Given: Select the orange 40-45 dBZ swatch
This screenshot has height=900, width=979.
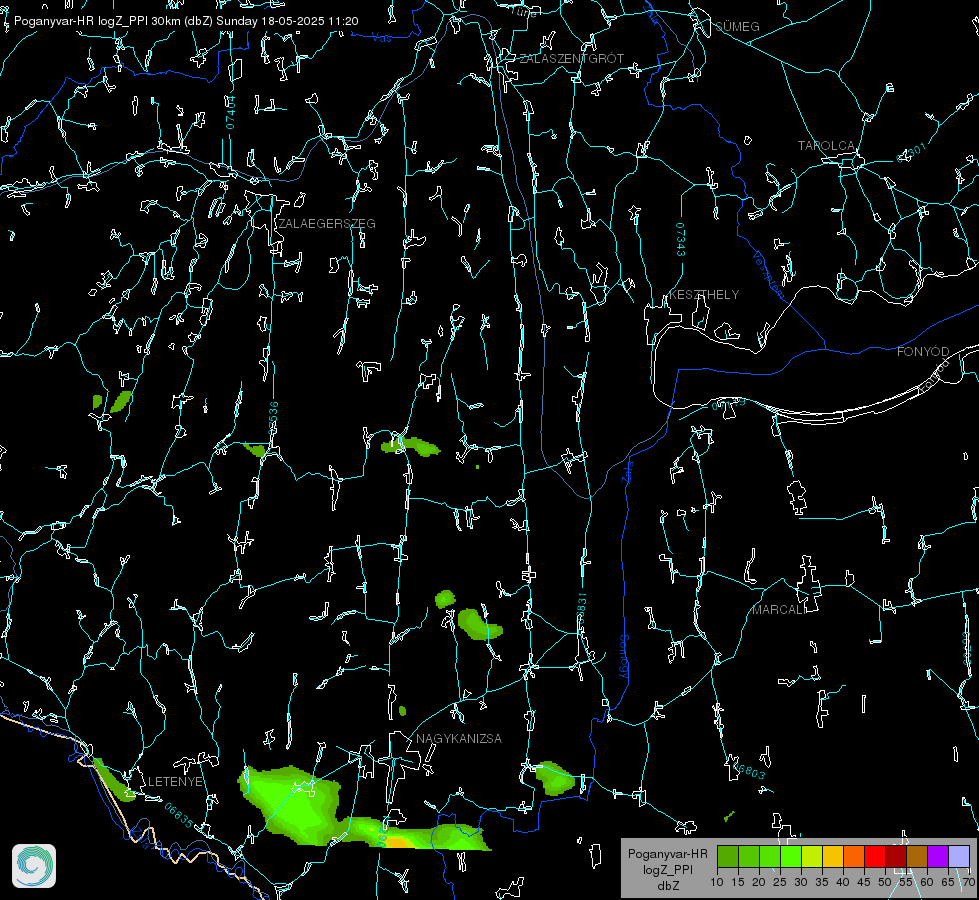Looking at the screenshot, I should pyautogui.click(x=854, y=856).
